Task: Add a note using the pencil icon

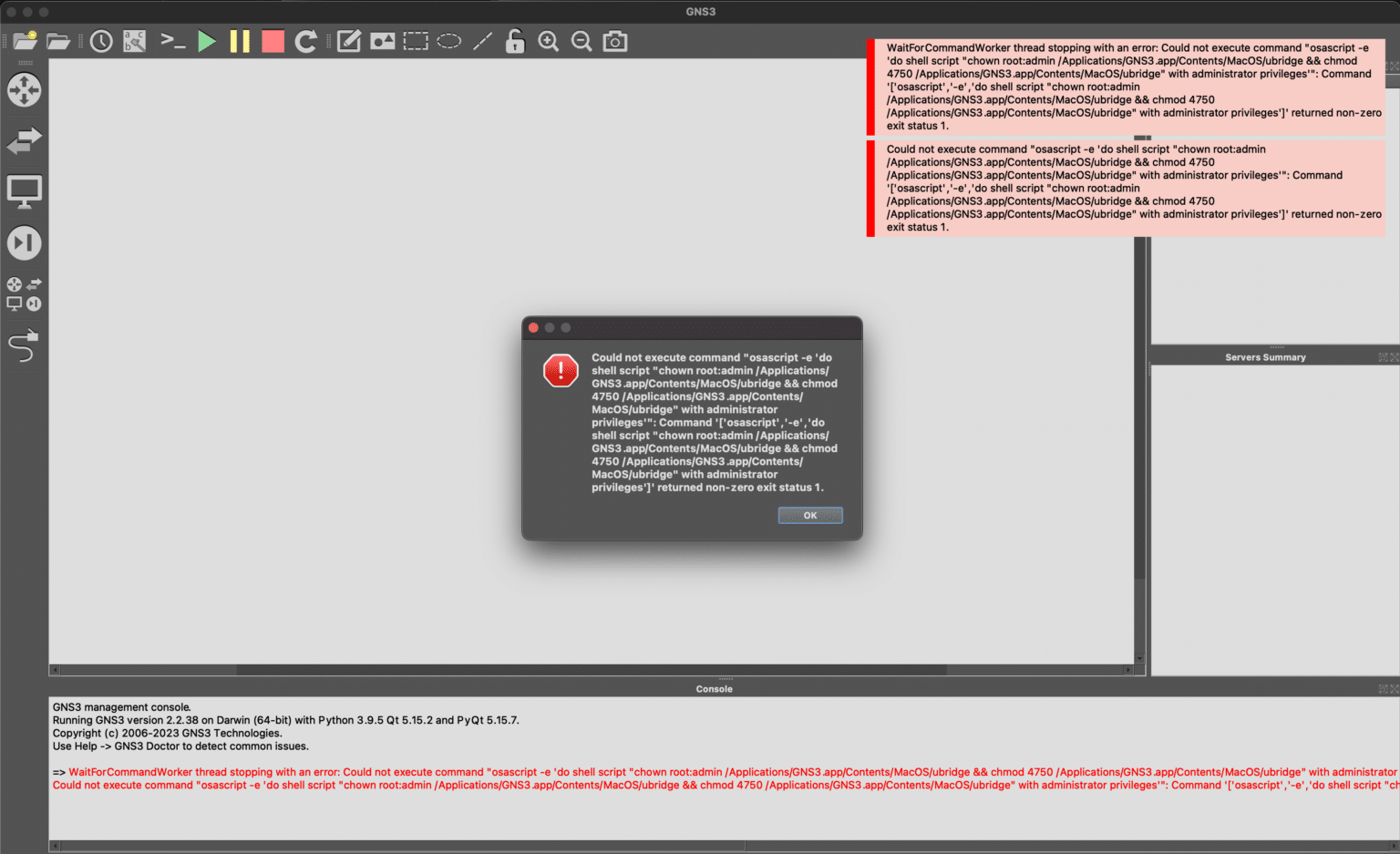Action: click(348, 40)
